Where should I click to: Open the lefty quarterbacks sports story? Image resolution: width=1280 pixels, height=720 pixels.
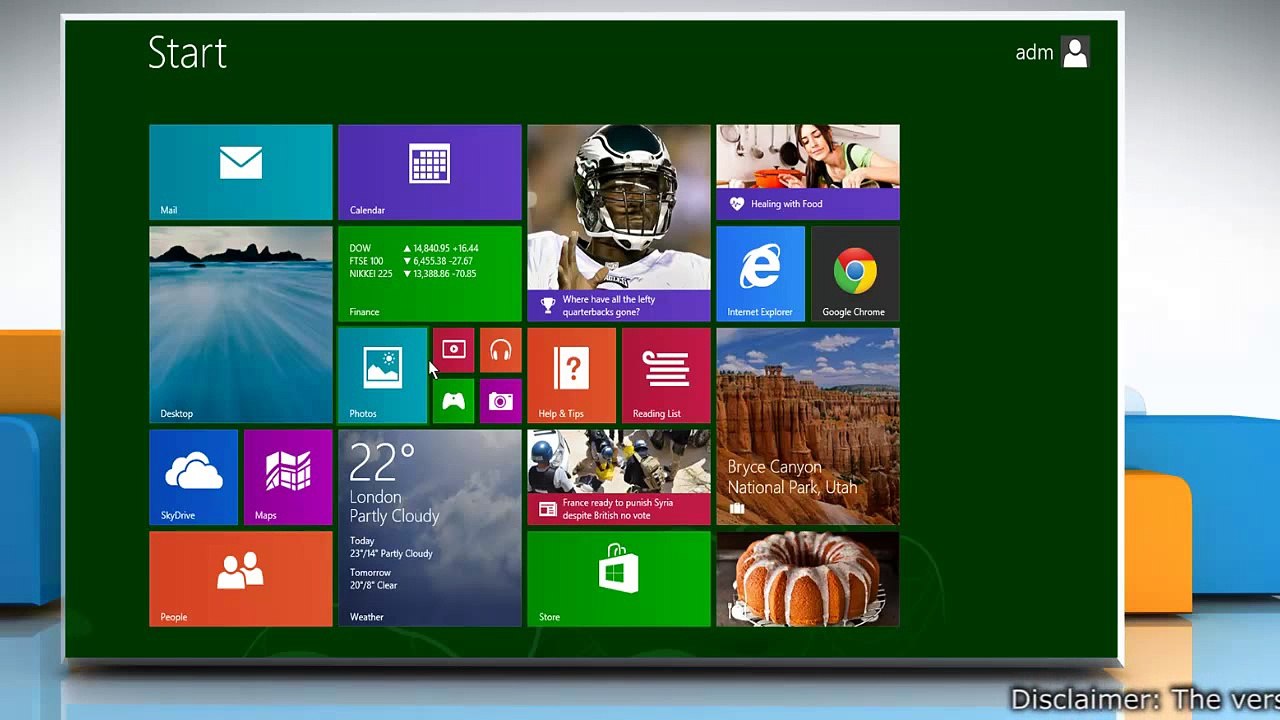pos(618,223)
